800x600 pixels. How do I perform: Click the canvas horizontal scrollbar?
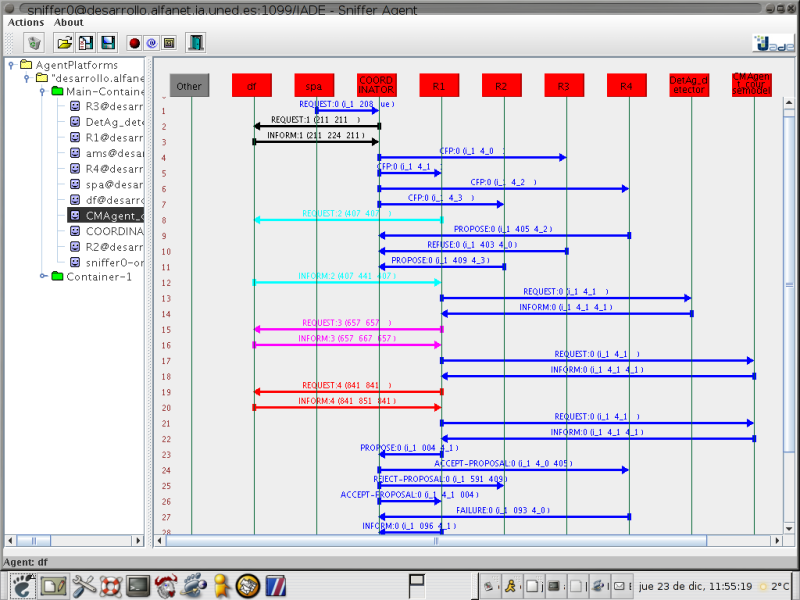click(x=435, y=541)
